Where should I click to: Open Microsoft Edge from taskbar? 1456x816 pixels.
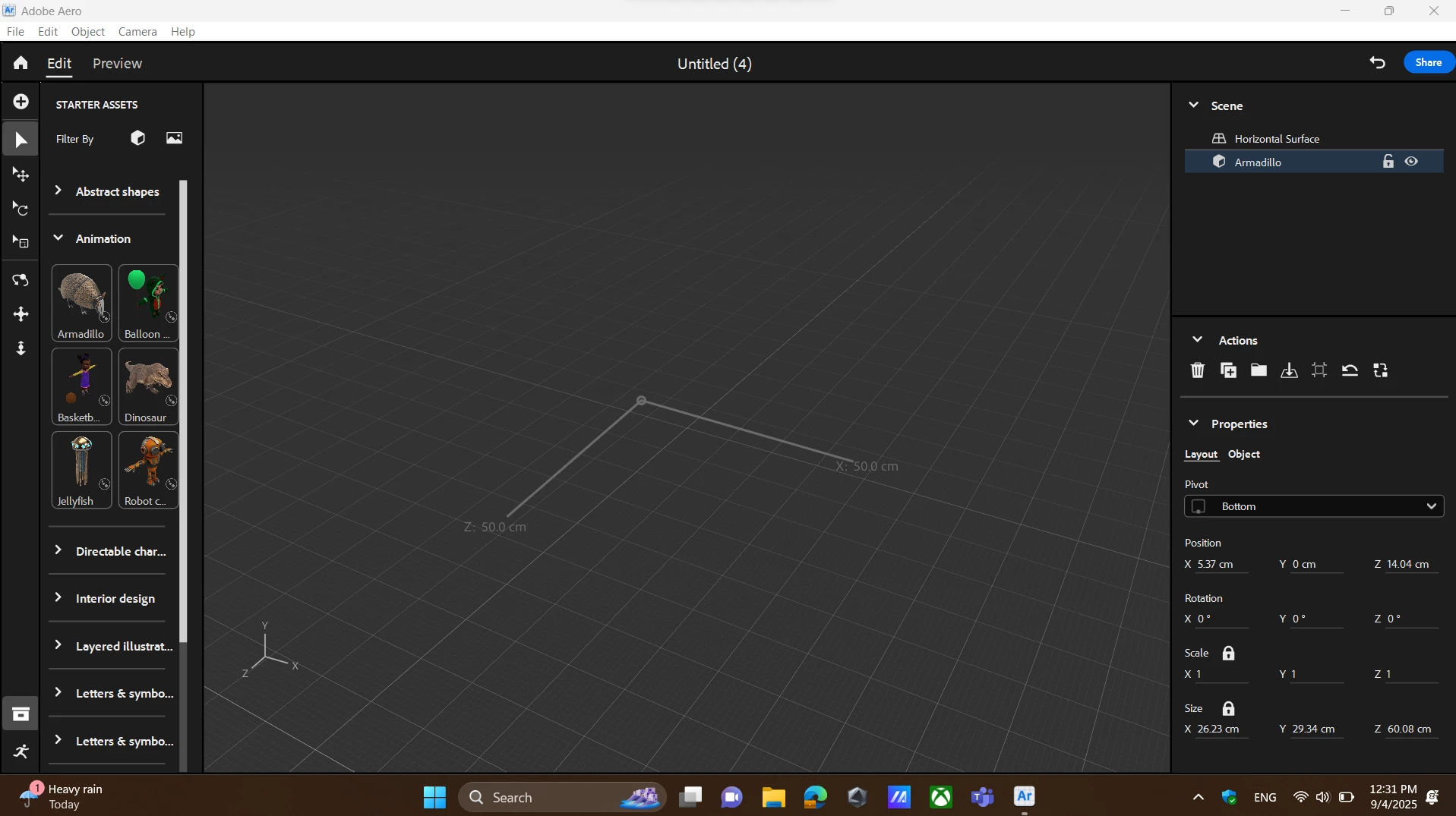(x=815, y=797)
